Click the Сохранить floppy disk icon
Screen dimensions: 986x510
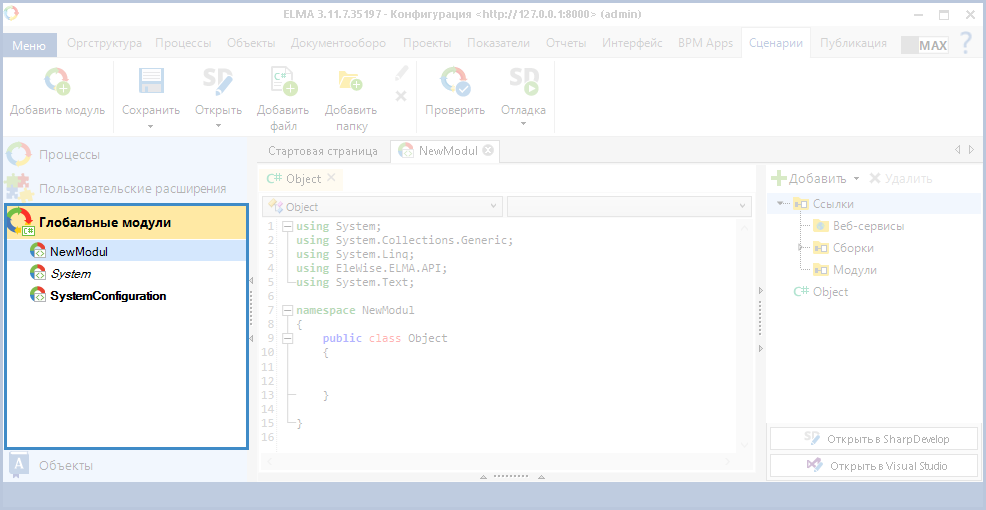151,82
